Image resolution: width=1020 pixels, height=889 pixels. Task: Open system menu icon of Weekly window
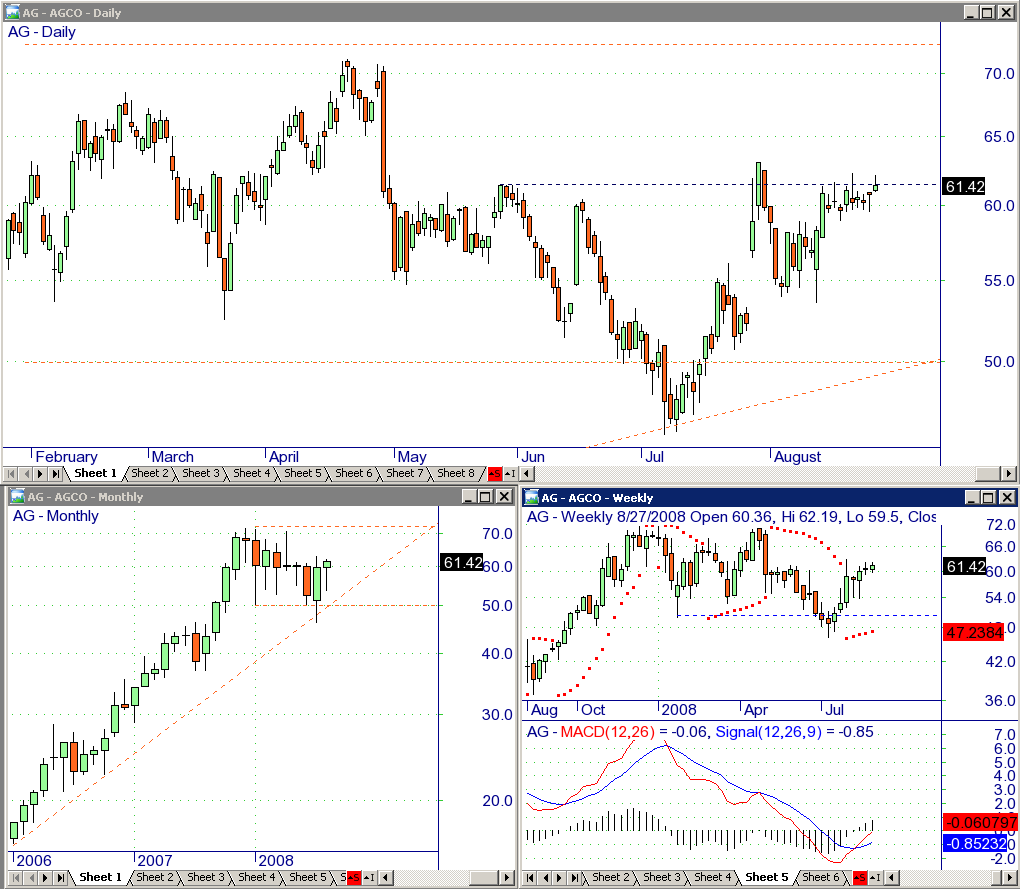pyautogui.click(x=532, y=498)
